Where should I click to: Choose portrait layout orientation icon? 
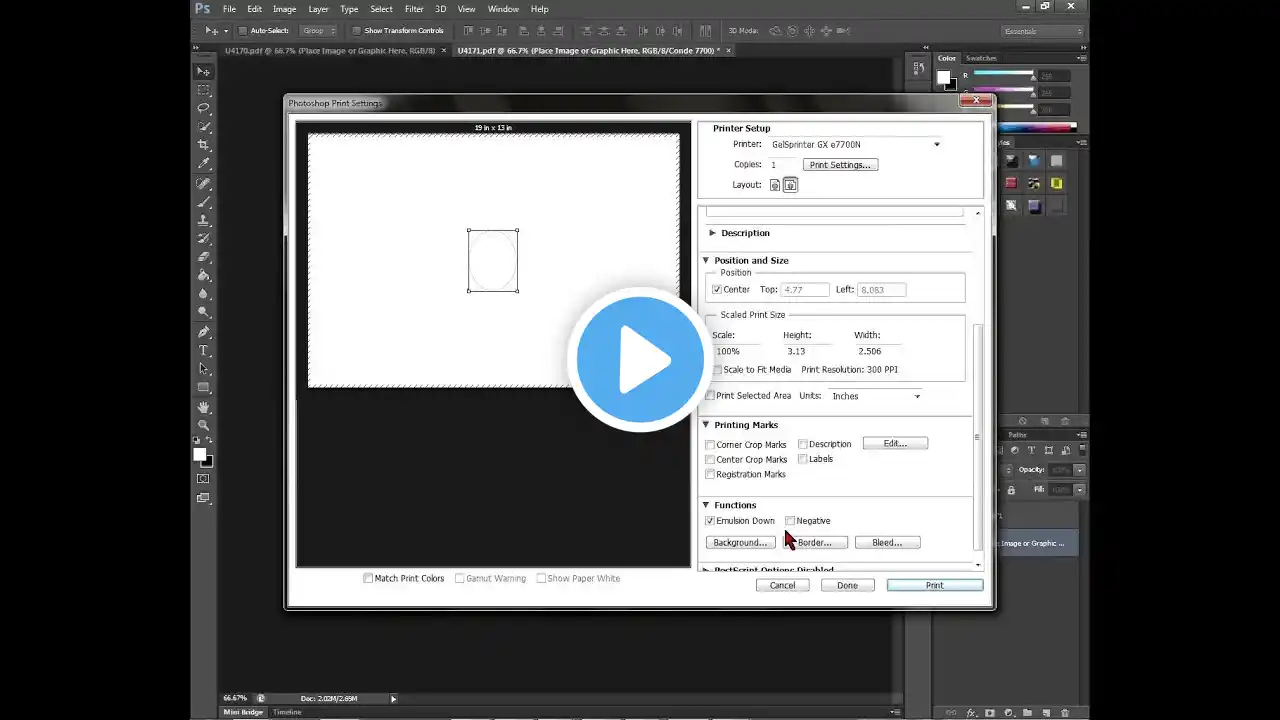pyautogui.click(x=775, y=185)
